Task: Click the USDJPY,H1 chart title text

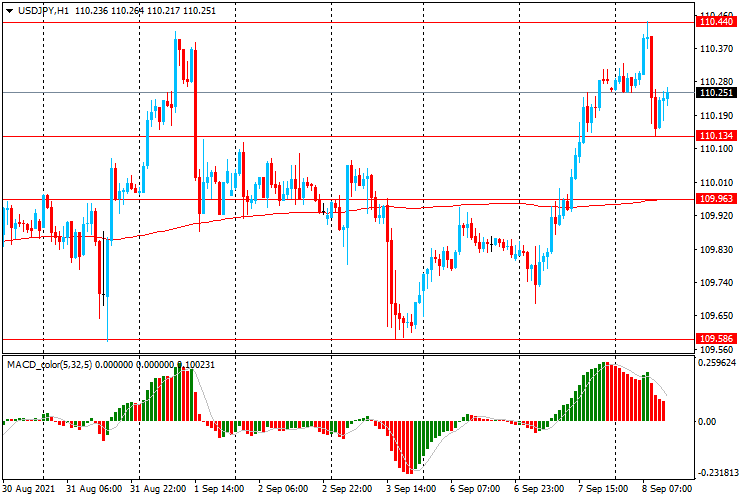Action: [x=43, y=10]
